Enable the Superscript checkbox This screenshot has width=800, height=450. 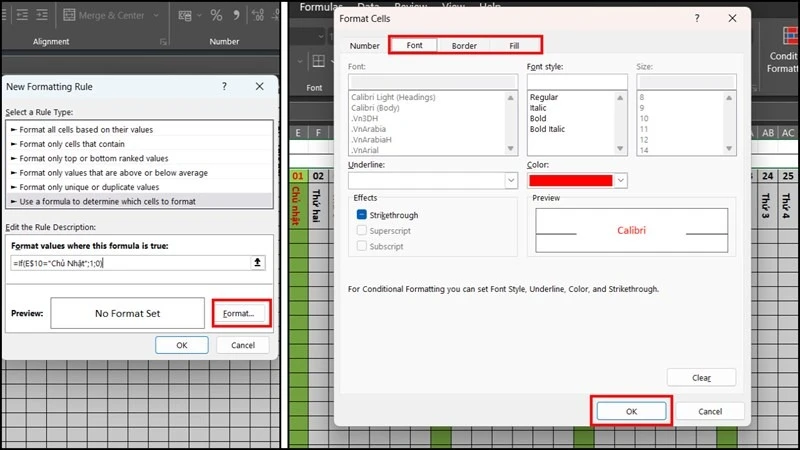[x=361, y=231]
